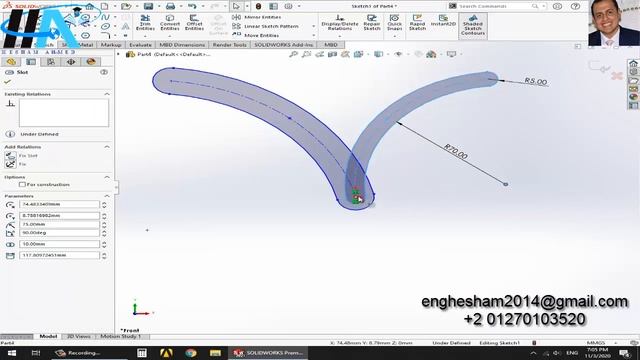Click the 75.00mm radius field
This screenshot has width=640, height=360.
[x=59, y=224]
